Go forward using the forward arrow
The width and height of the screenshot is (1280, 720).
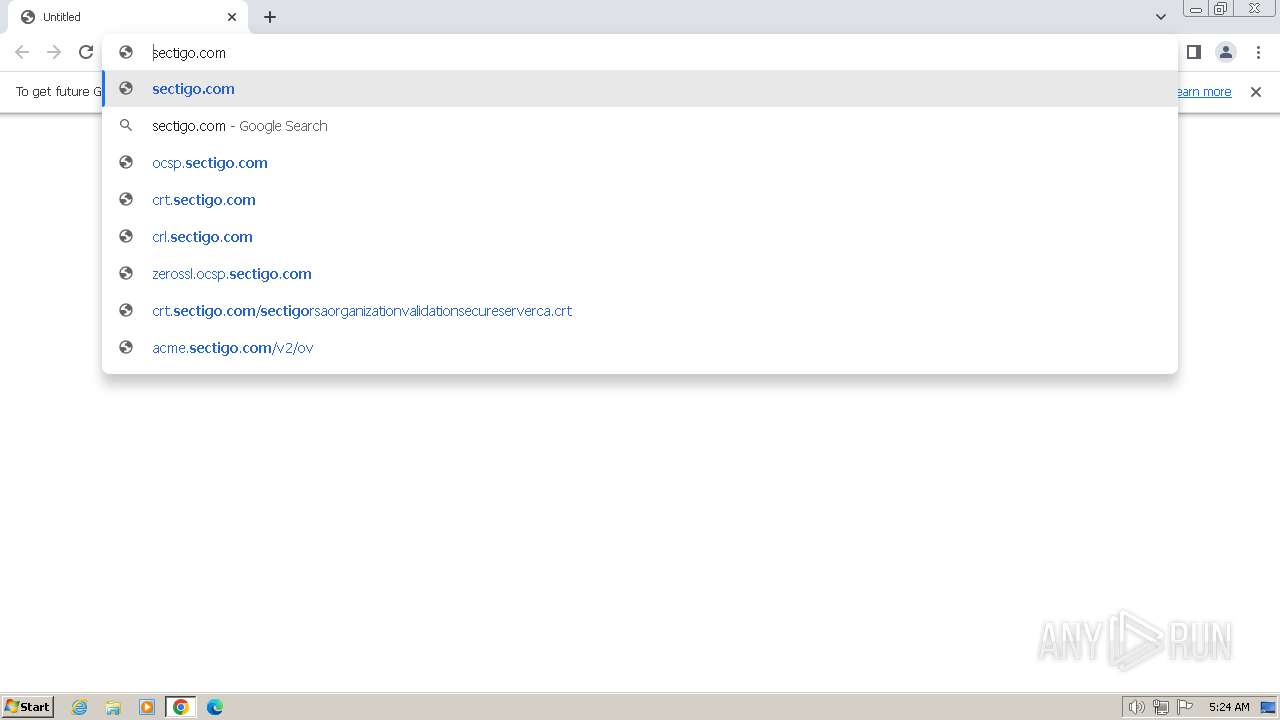(54, 52)
